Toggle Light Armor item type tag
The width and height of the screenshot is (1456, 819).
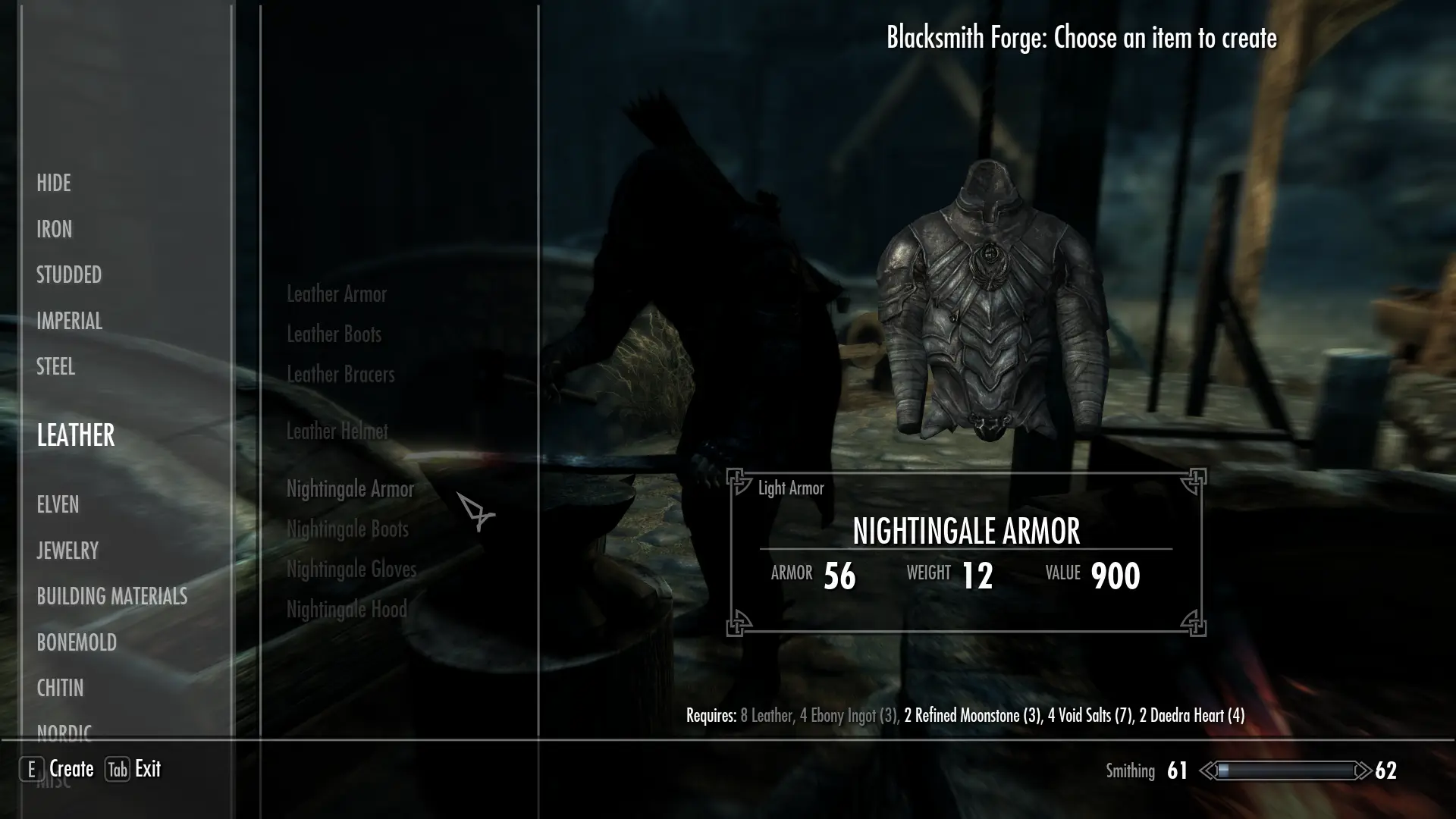[790, 487]
